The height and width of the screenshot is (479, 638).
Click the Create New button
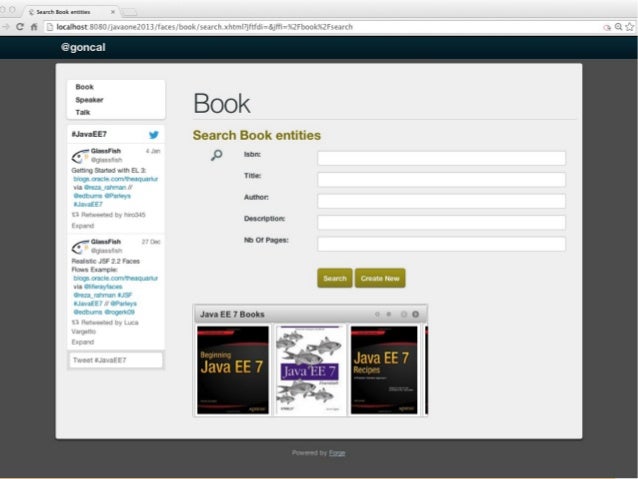click(x=380, y=278)
